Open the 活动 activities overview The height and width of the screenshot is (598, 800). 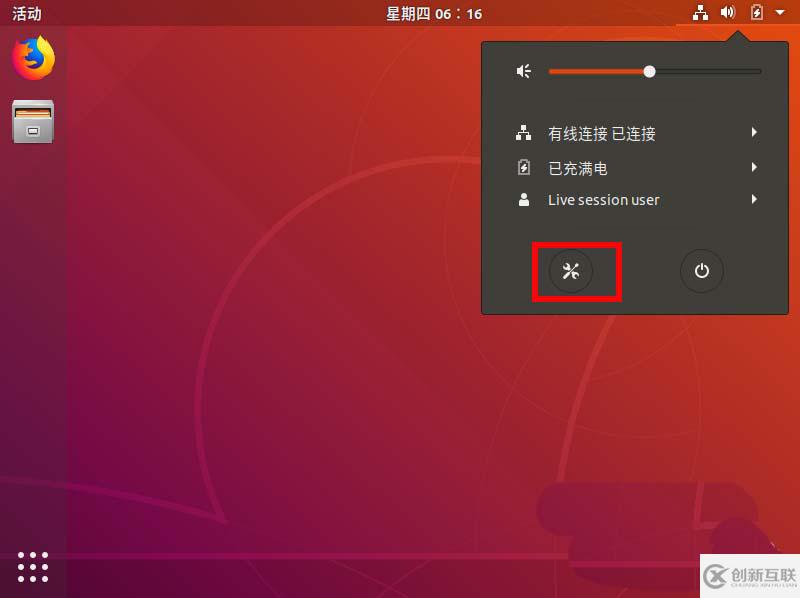click(x=27, y=13)
